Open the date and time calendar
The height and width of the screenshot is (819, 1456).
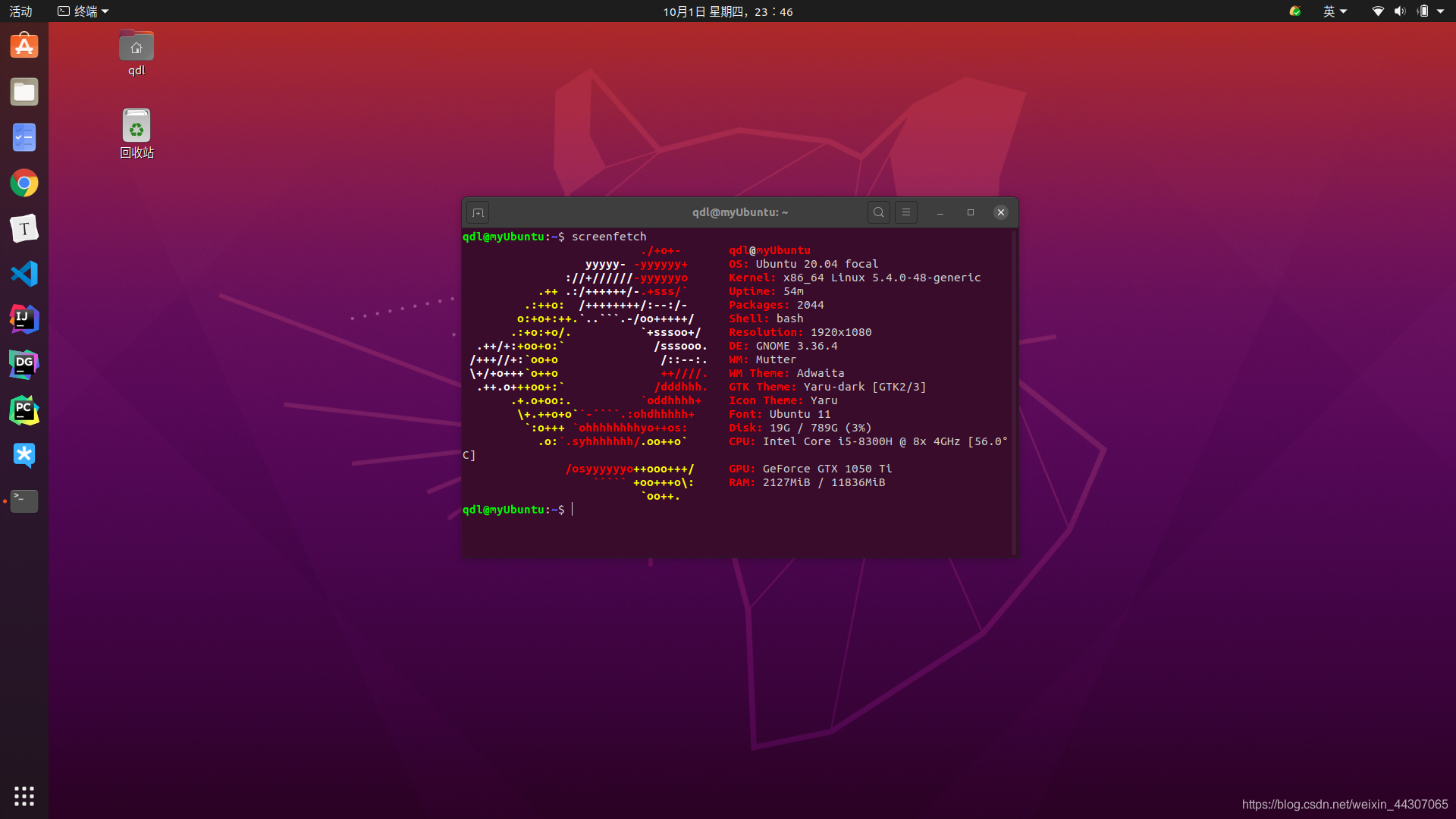coord(727,11)
